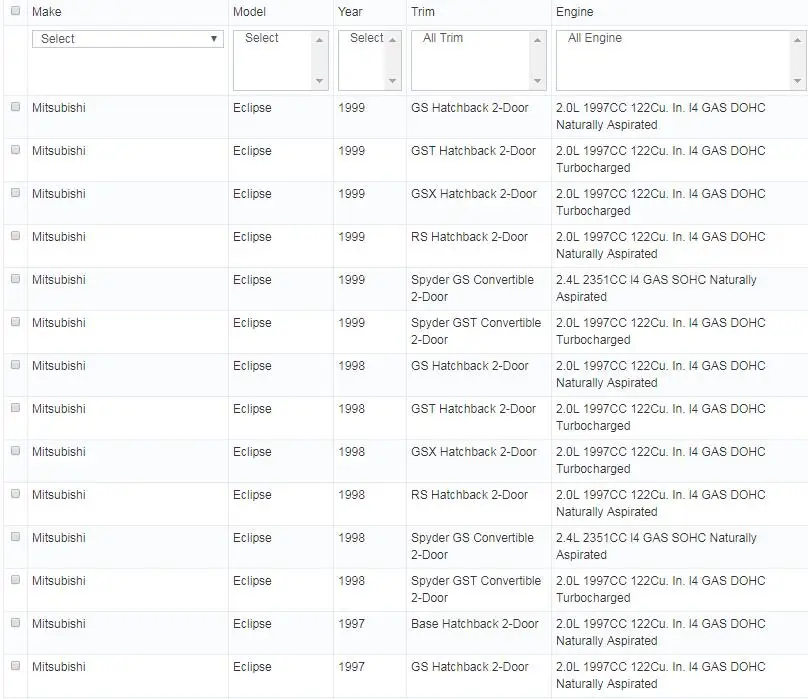808x699 pixels.
Task: Tick the select-all checkbox in the header row
Action: 15,10
